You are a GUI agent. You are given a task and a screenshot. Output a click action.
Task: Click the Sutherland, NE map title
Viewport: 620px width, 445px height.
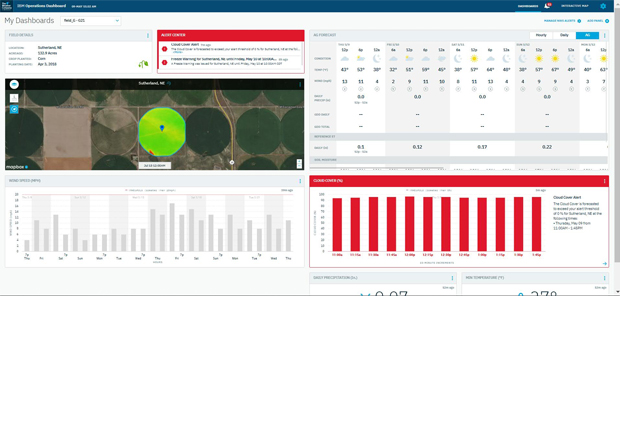pyautogui.click(x=151, y=83)
